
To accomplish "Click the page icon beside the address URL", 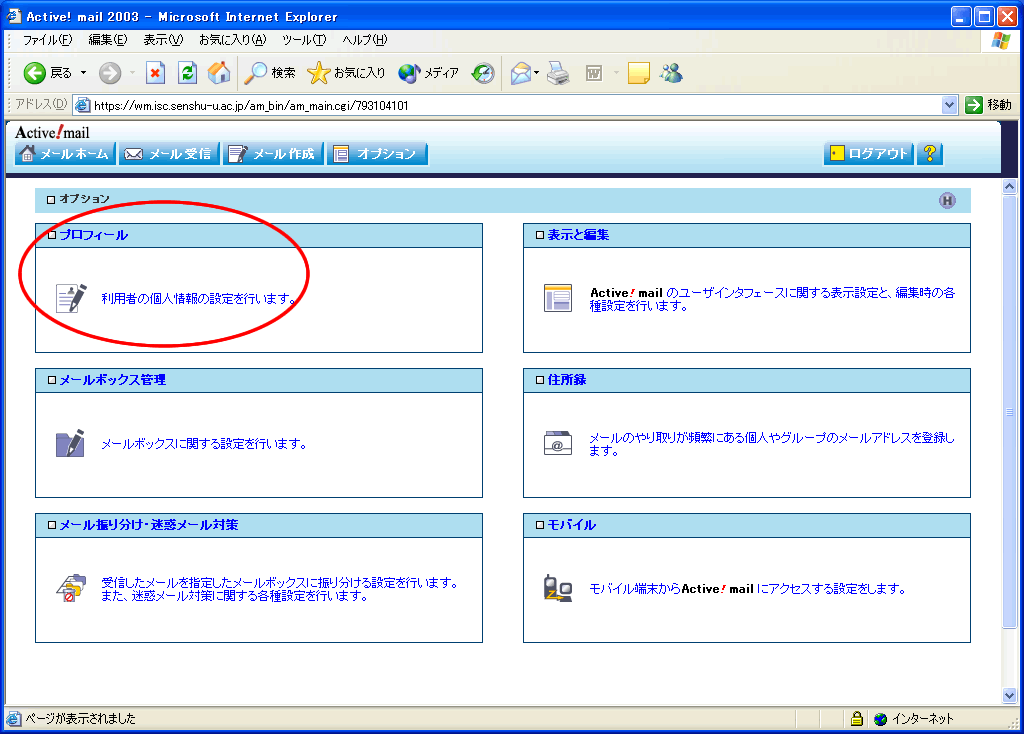I will (82, 104).
